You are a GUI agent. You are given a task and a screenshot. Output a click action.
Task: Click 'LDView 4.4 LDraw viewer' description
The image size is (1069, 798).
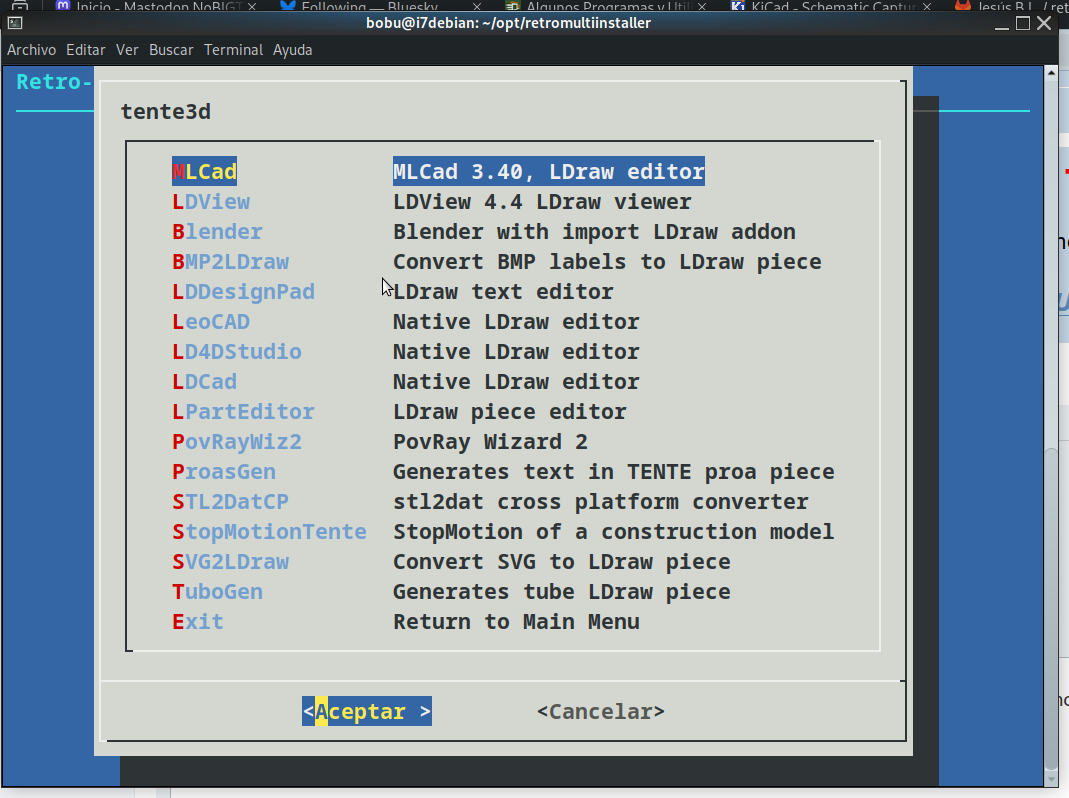542,202
